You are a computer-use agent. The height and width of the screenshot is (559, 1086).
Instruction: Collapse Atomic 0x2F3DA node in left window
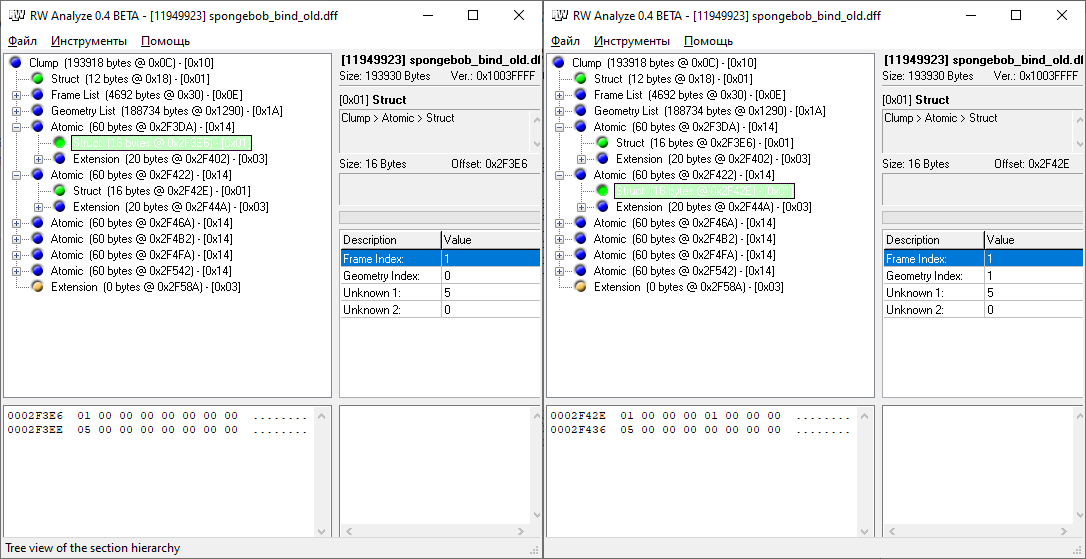(x=17, y=127)
